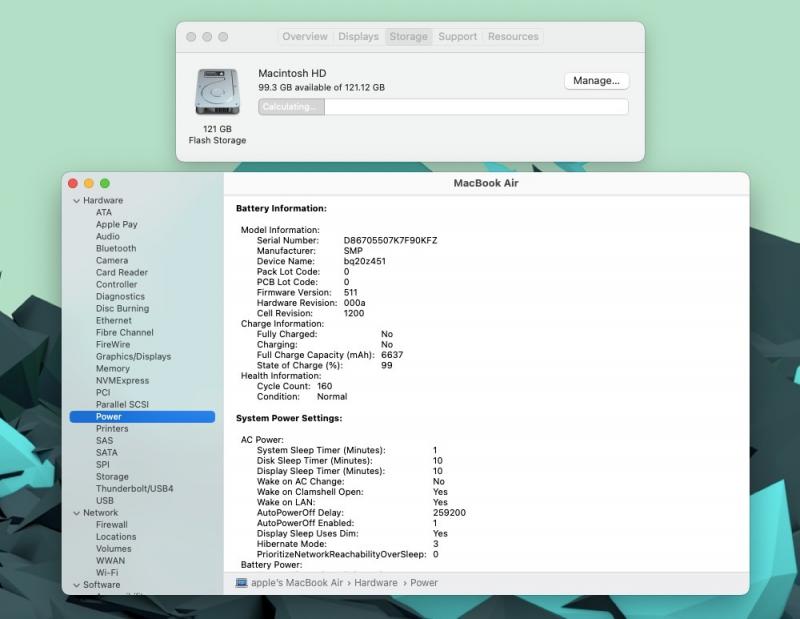Switch to the Displays tab
This screenshot has height=619, width=800.
pos(358,37)
